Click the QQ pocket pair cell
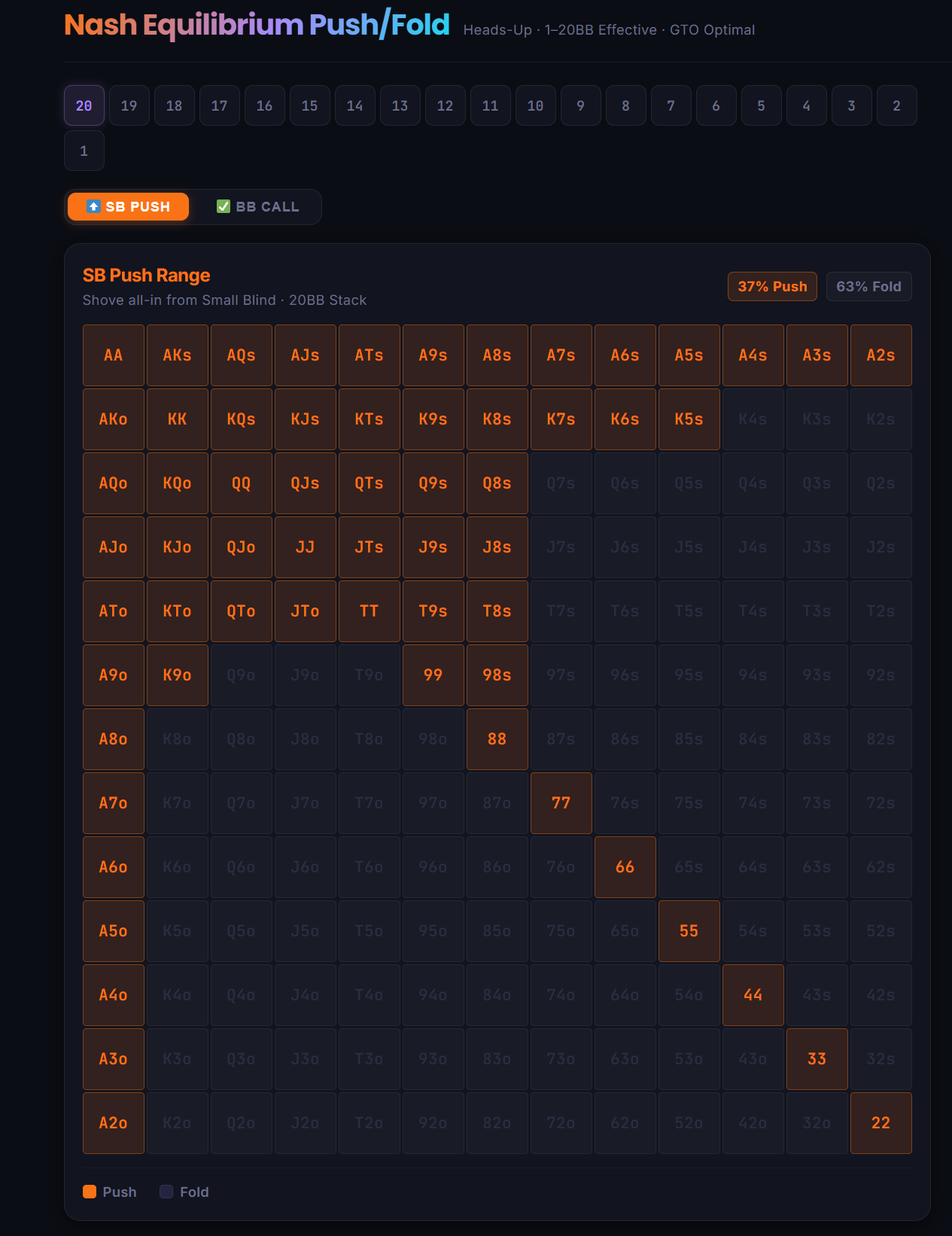Image resolution: width=952 pixels, height=1236 pixels. coord(242,483)
